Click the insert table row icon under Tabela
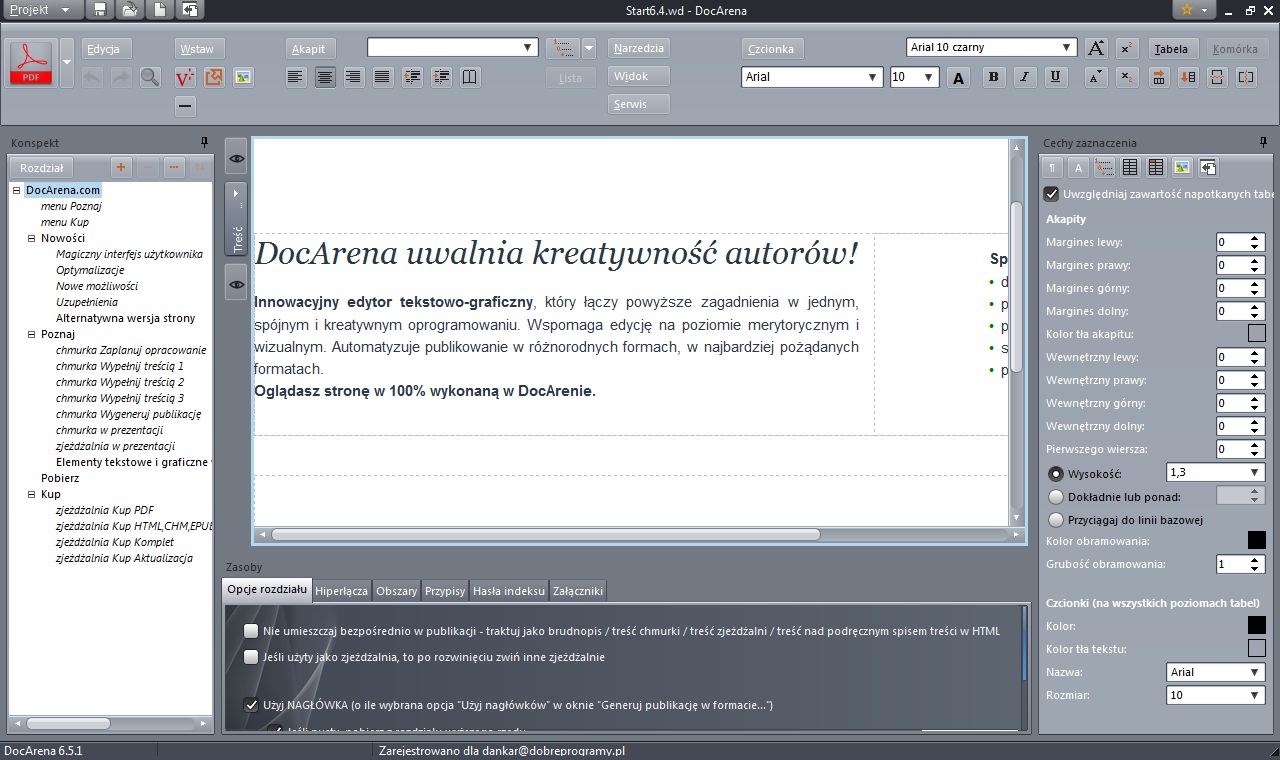1280x760 pixels. [x=1160, y=77]
